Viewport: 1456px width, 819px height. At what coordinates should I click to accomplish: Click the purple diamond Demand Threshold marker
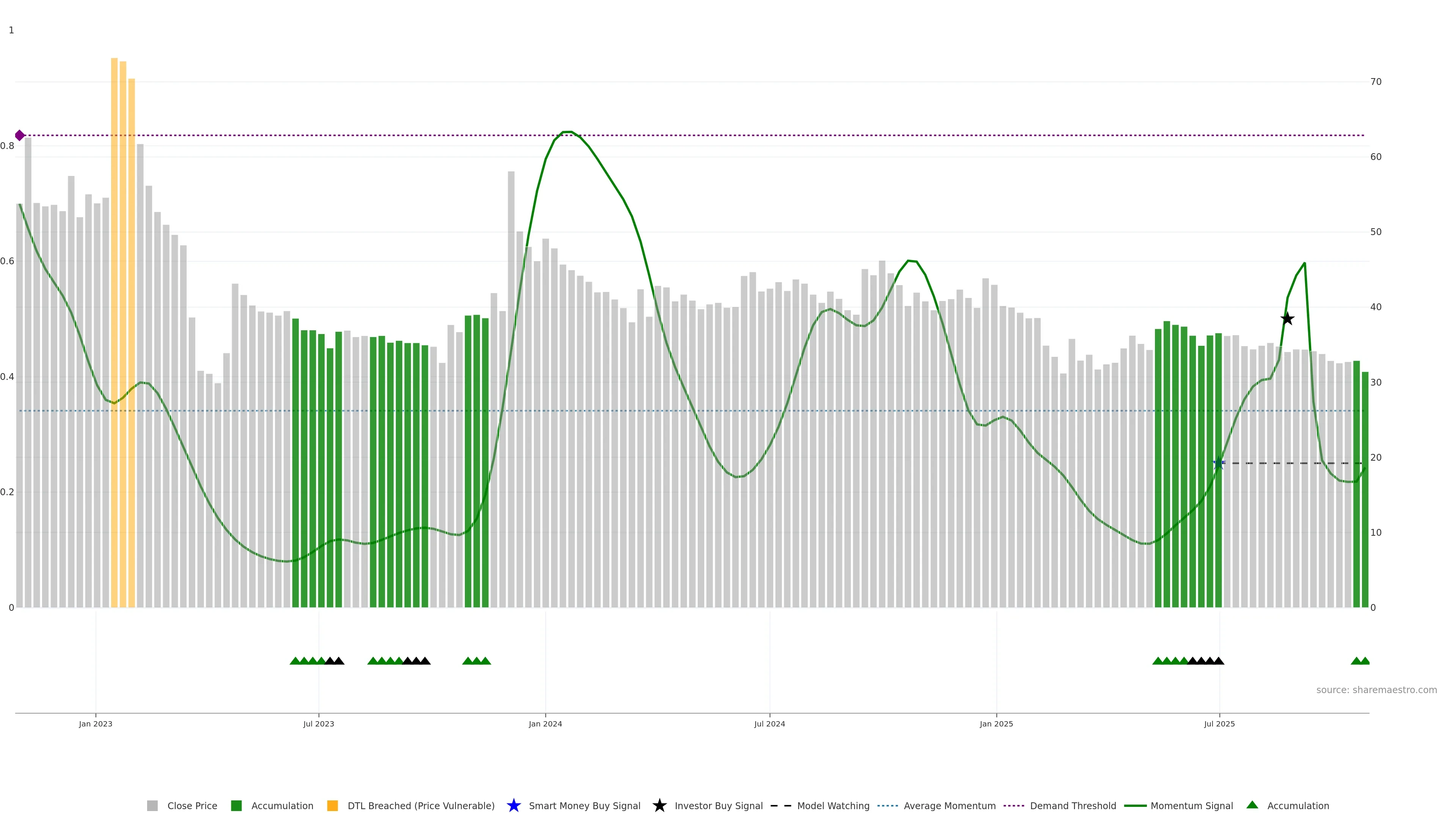tap(20, 136)
